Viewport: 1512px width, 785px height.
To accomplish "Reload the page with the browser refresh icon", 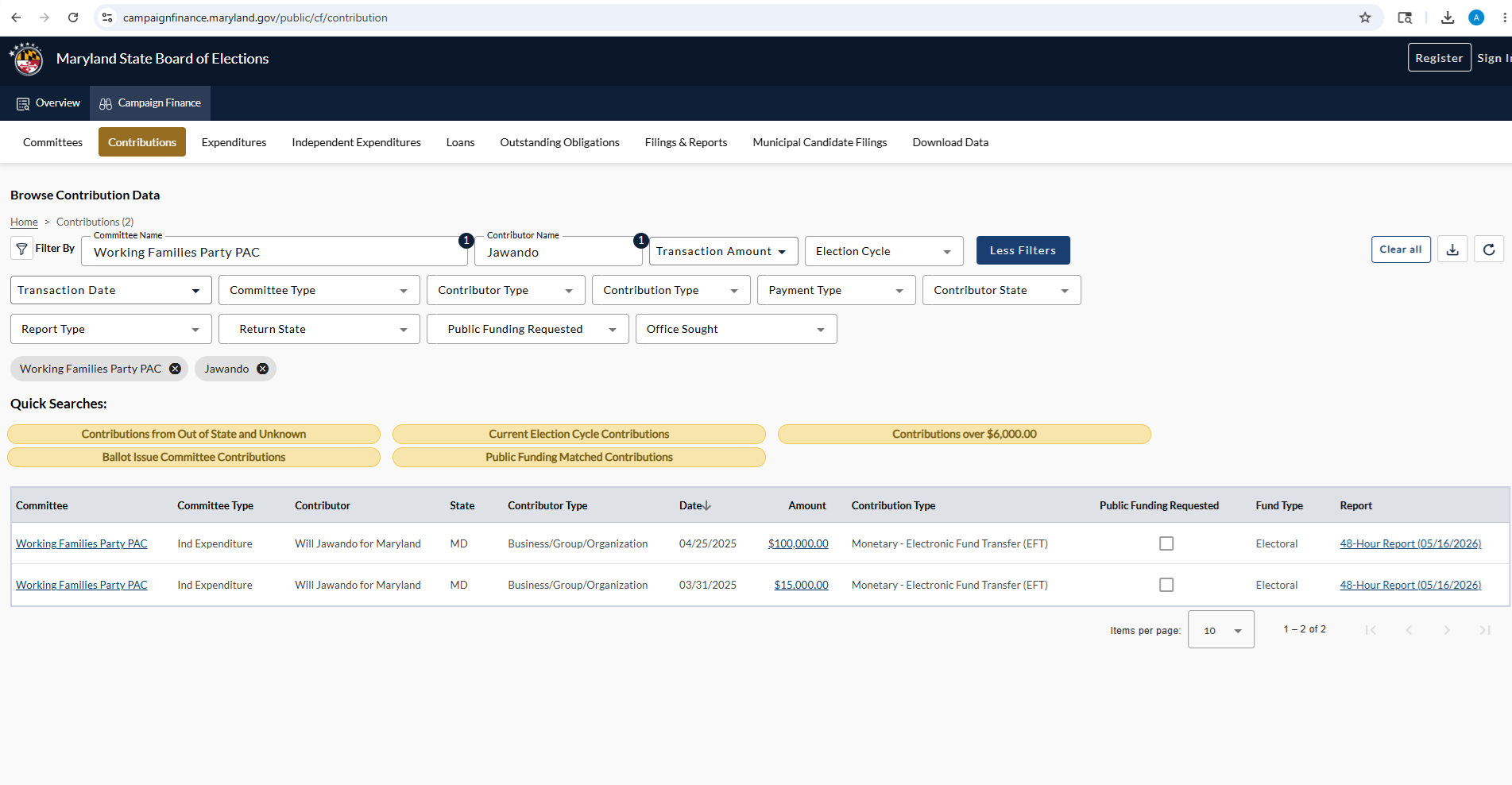I will [73, 17].
